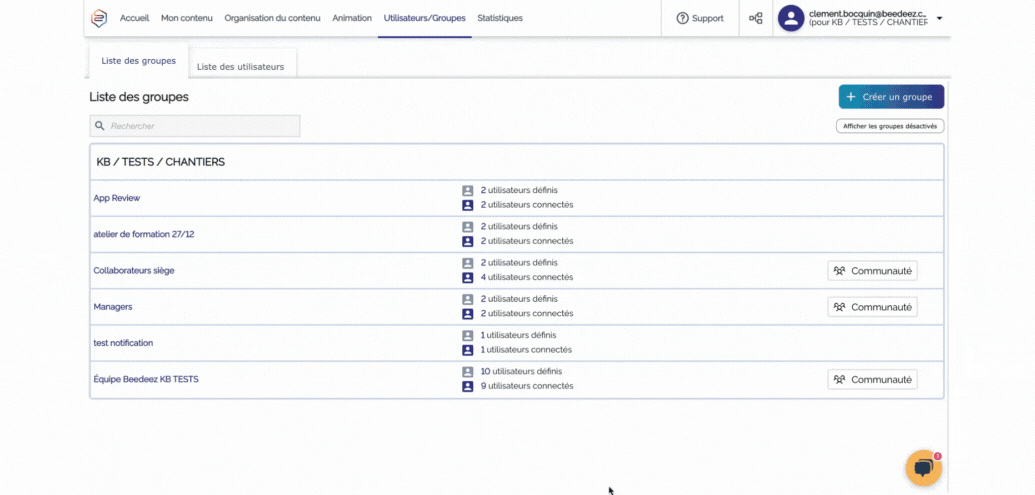The image size is (1035, 495).
Task: Open the organization tree icon in header
Action: 756,18
